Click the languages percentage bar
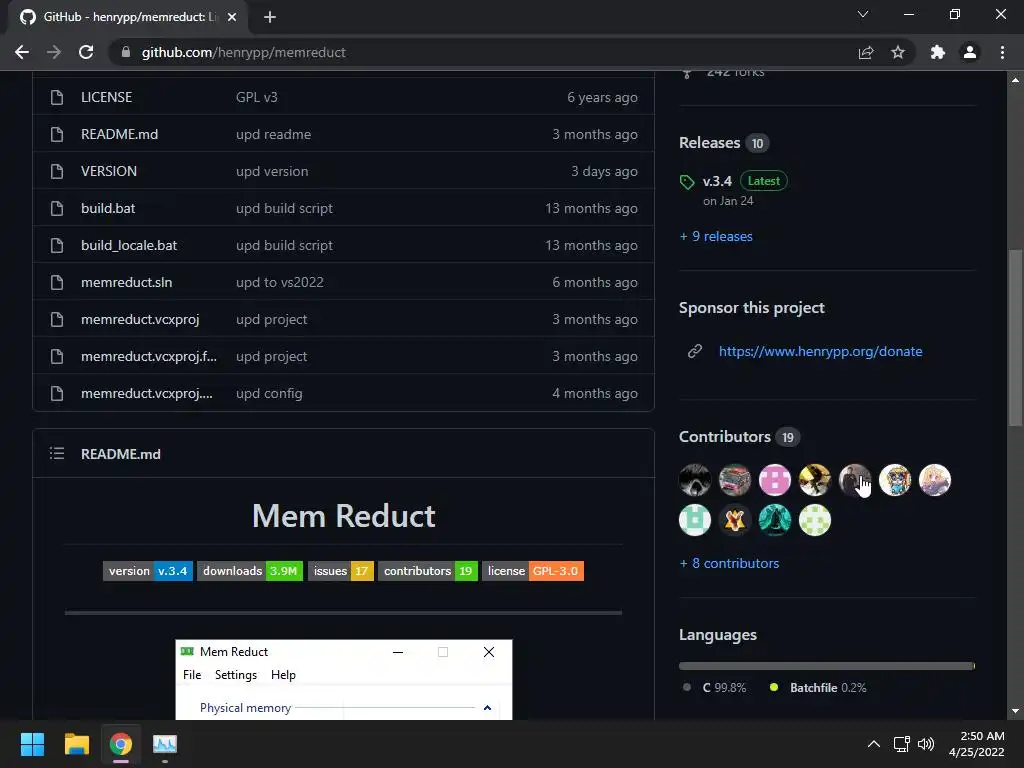 [x=827, y=666]
